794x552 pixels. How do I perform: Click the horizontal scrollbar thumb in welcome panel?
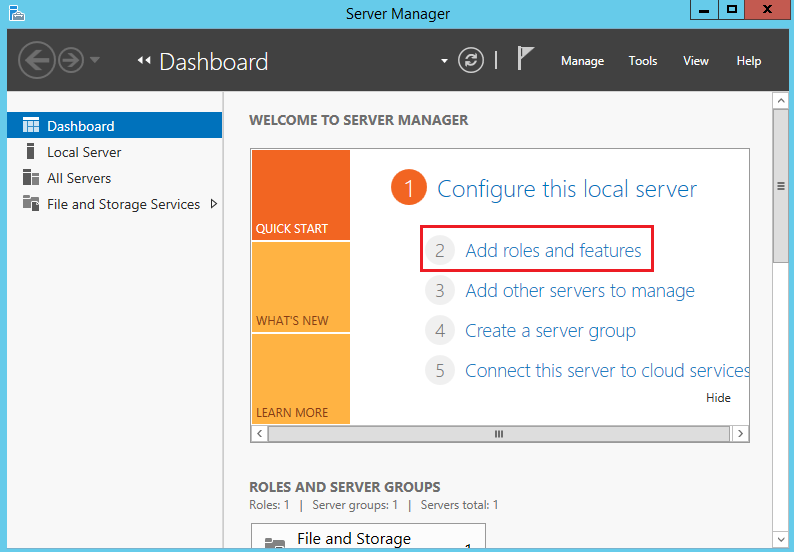[x=499, y=434]
